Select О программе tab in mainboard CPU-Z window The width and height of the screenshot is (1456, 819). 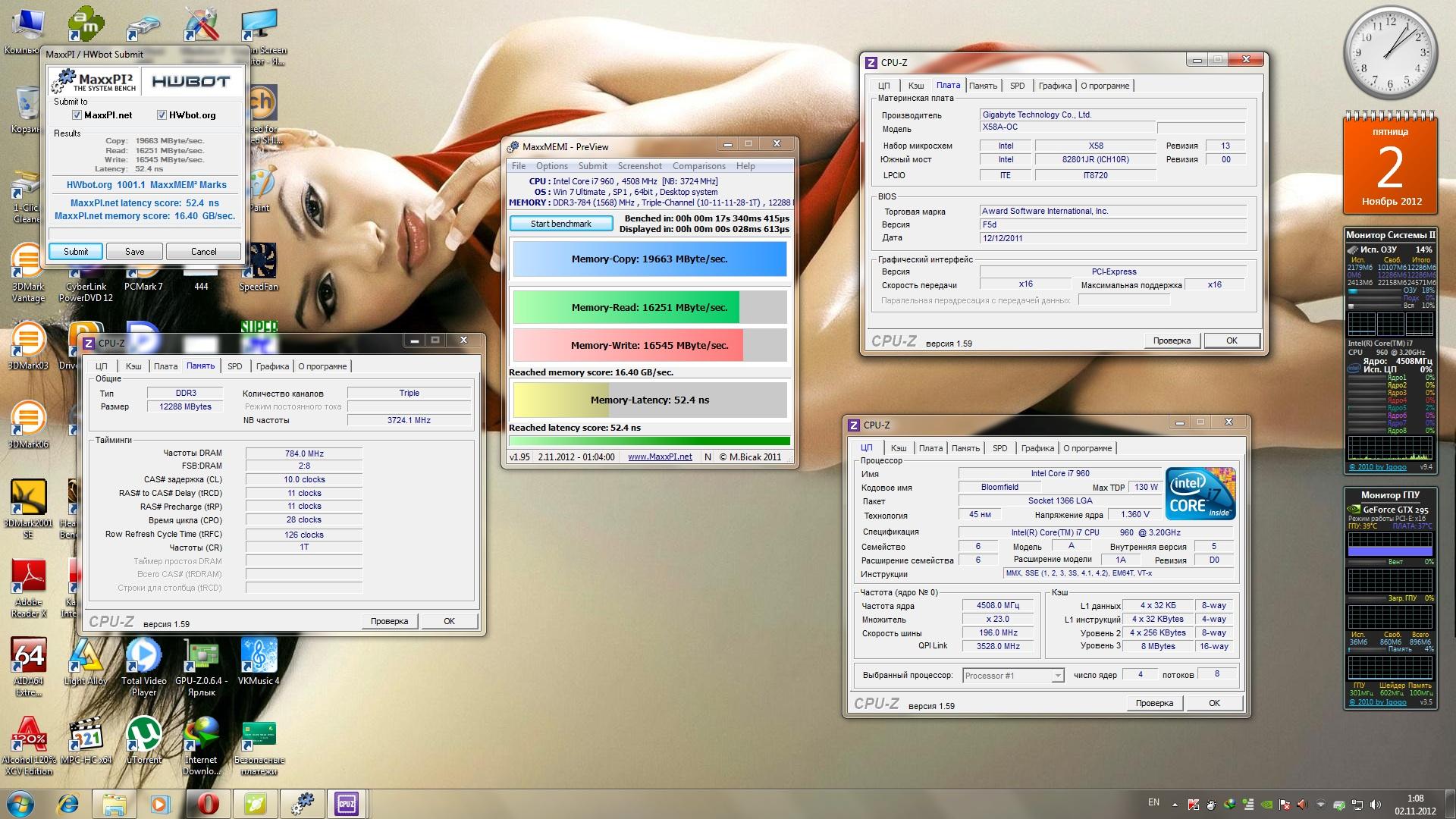tap(1105, 86)
